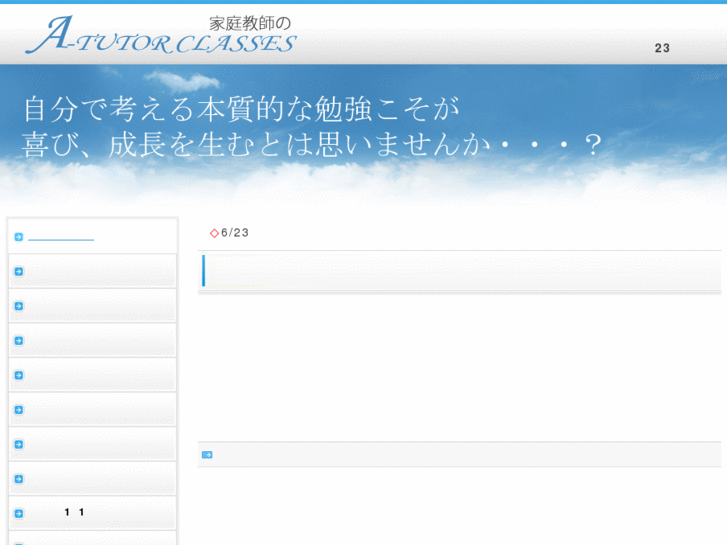Open the "6/23" news entry
The height and width of the screenshot is (545, 727).
235,232
